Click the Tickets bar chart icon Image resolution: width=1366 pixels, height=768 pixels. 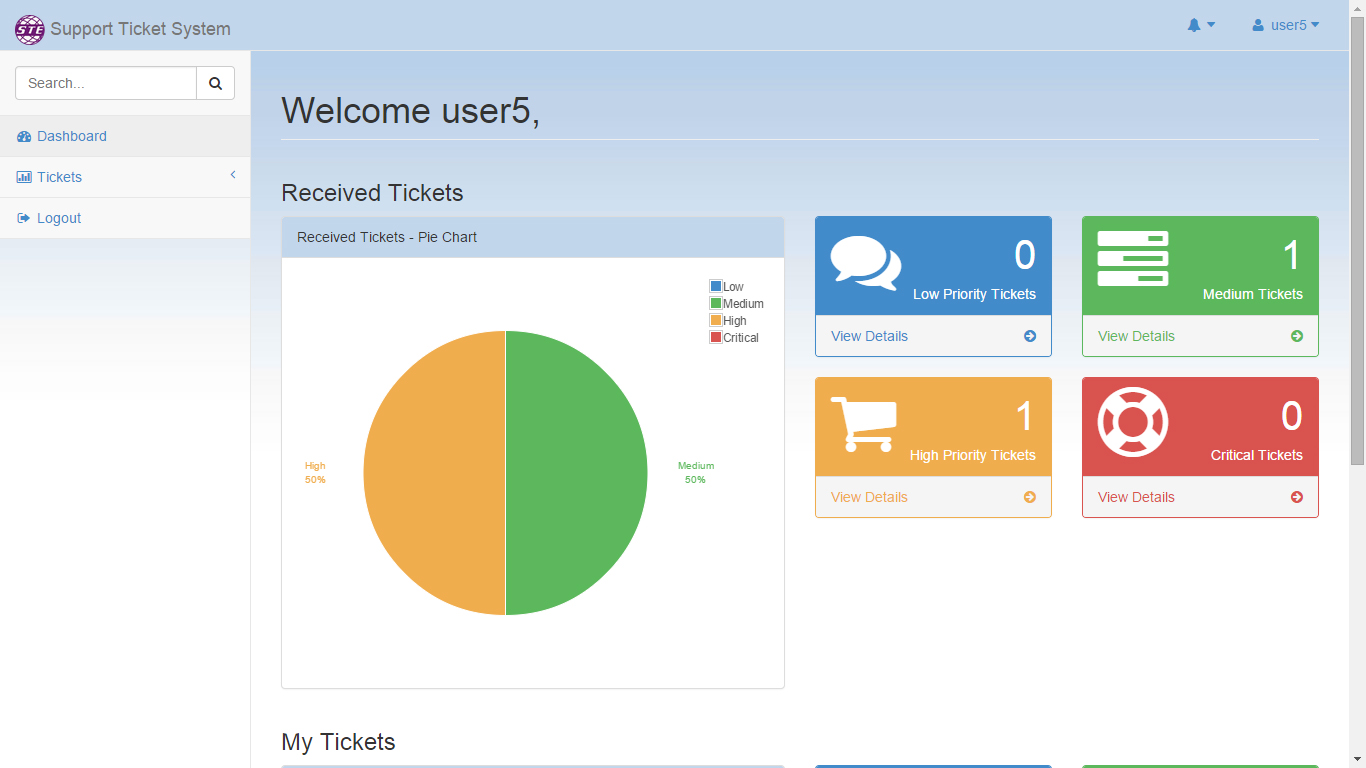[x=24, y=177]
